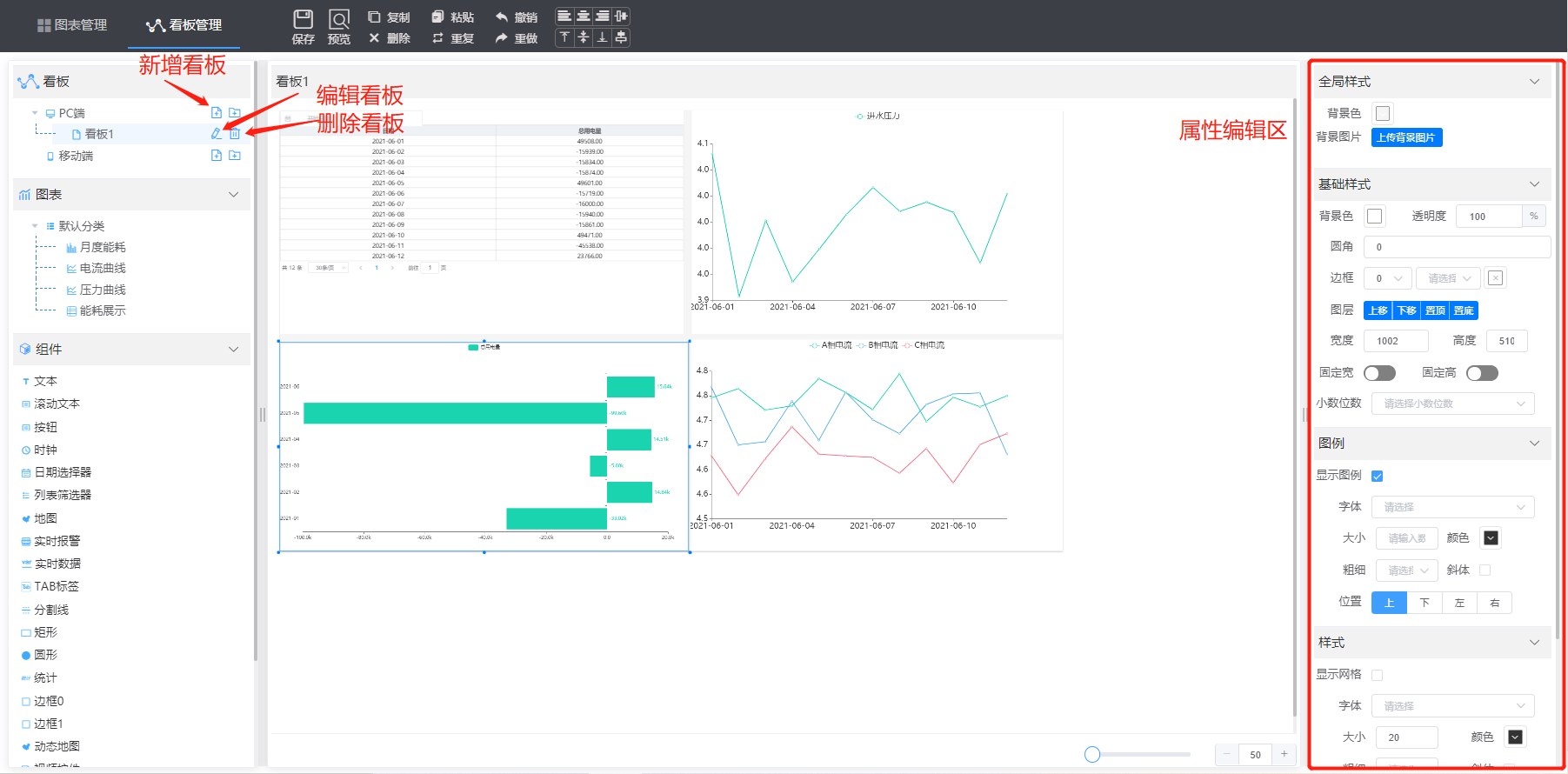Collapse the 组件 panel

pos(233,349)
